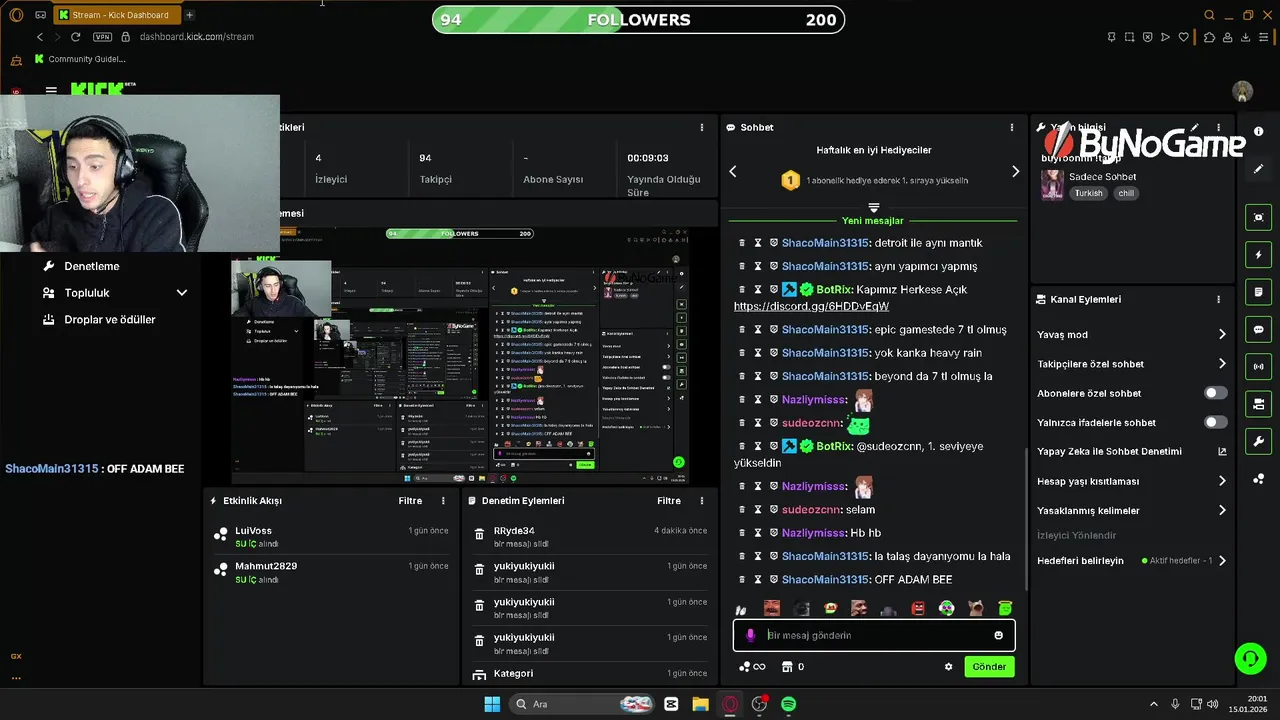Click the pencil edit icon in right sidebar
This screenshot has height=720, width=1280.
pos(1258,169)
